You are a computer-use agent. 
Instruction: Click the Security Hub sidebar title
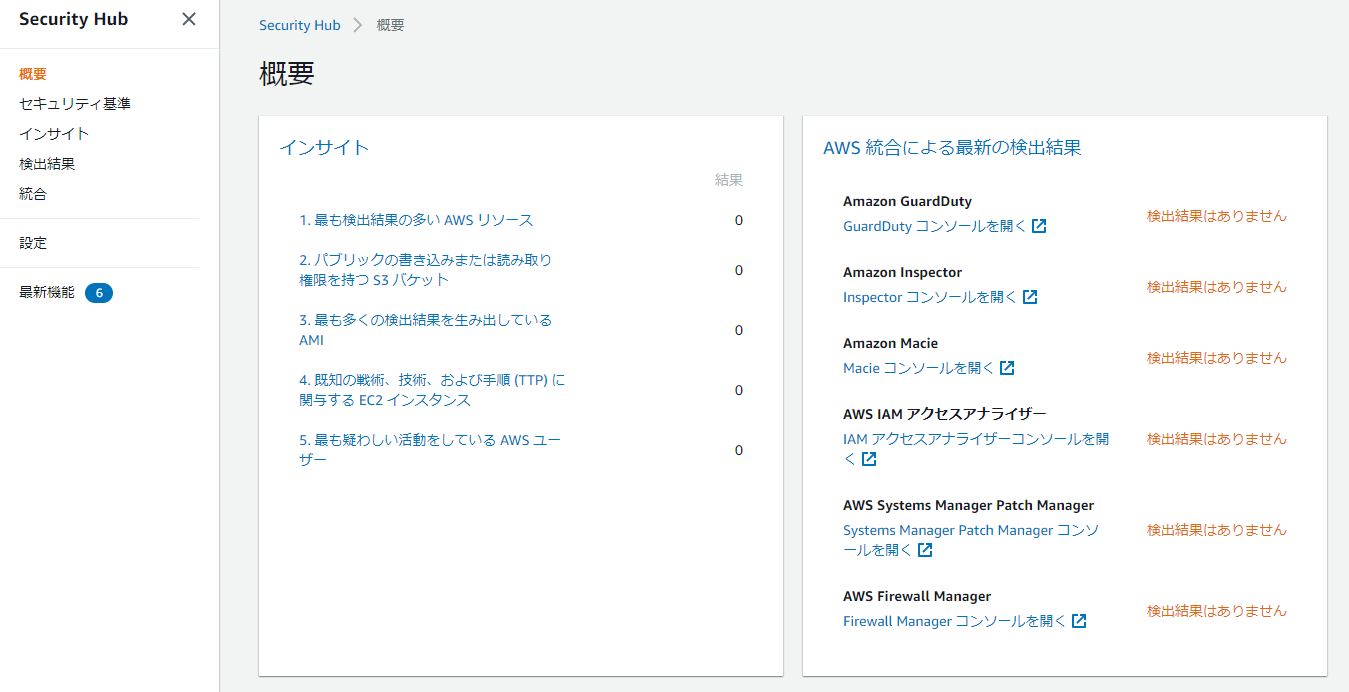click(x=73, y=19)
